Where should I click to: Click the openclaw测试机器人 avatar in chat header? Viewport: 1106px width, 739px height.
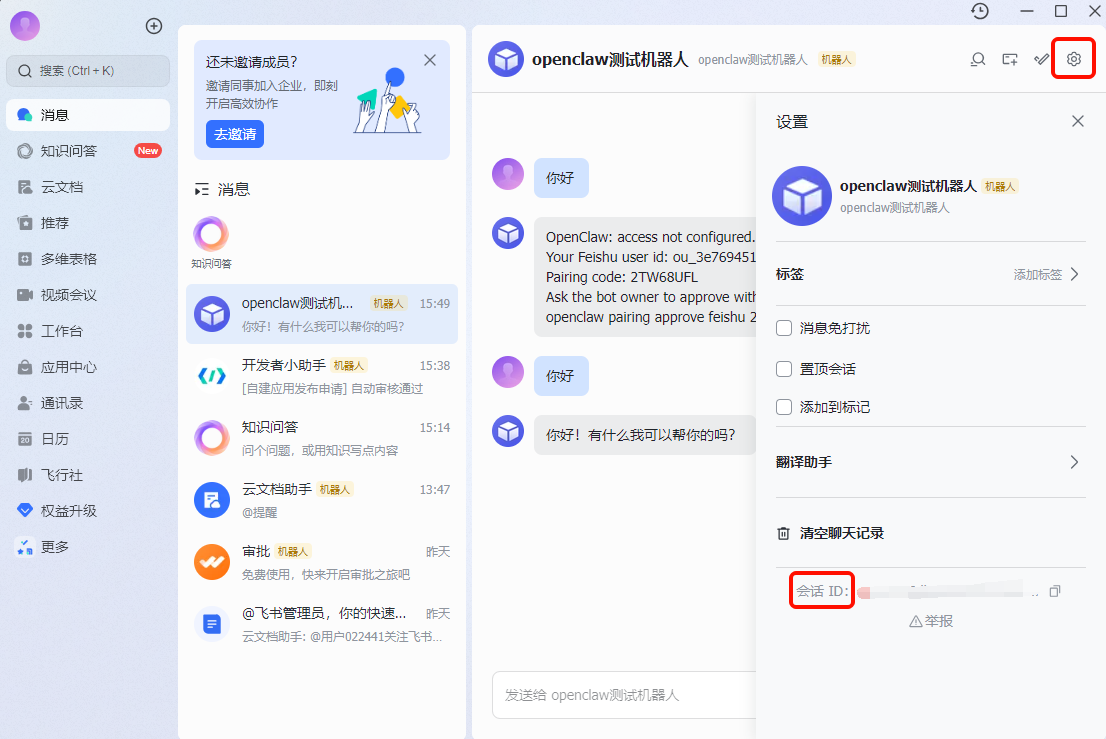(x=506, y=59)
